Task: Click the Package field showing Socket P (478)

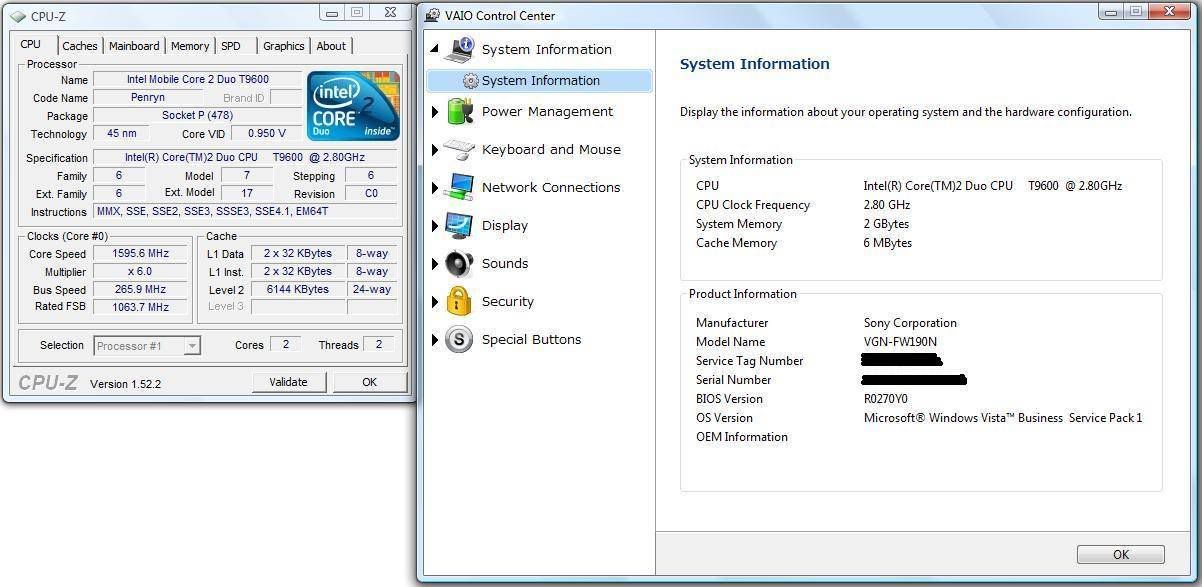Action: [197, 116]
